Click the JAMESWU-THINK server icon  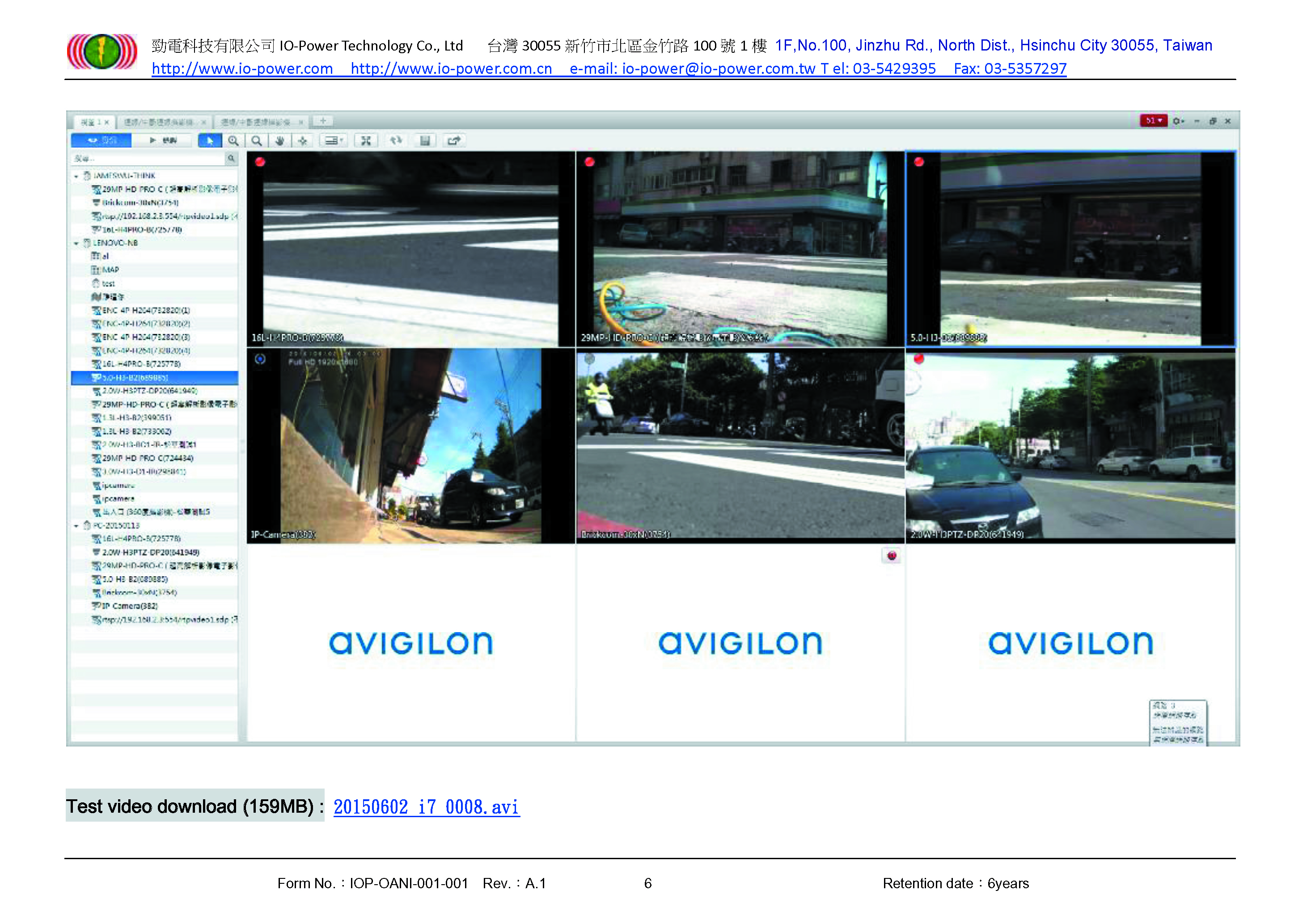coord(87,176)
